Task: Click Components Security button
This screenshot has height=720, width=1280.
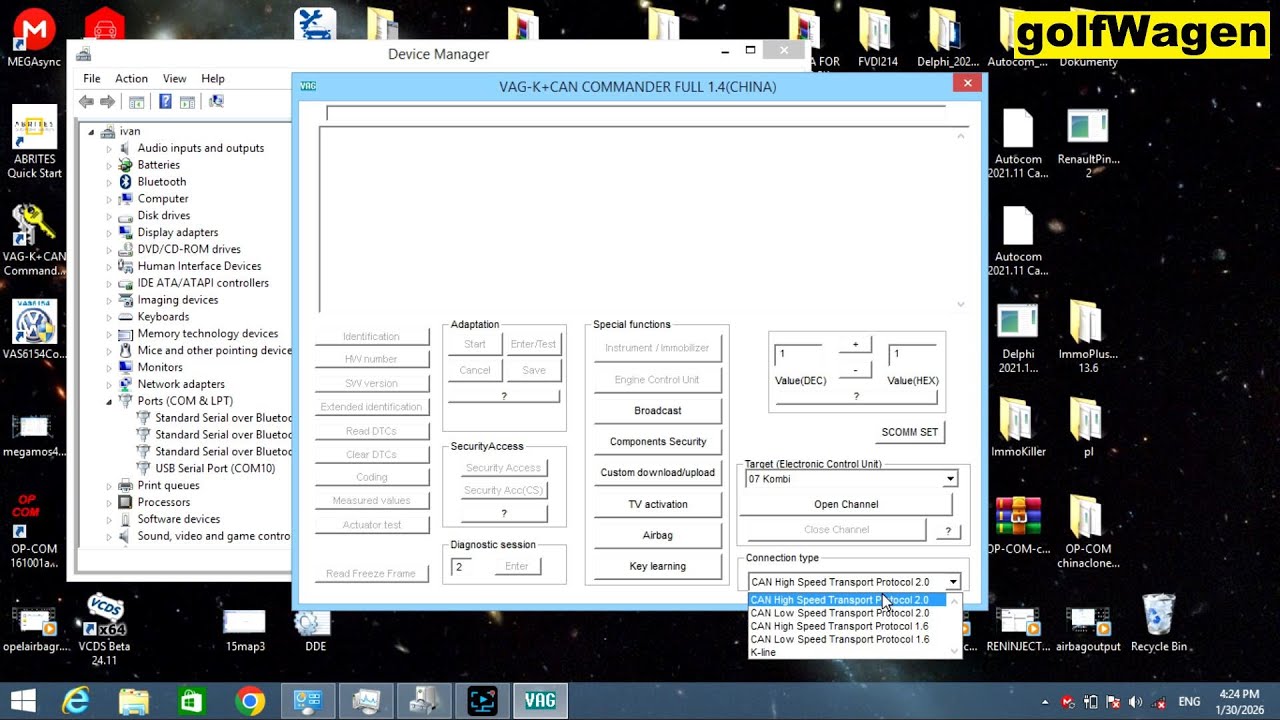Action: [x=658, y=441]
